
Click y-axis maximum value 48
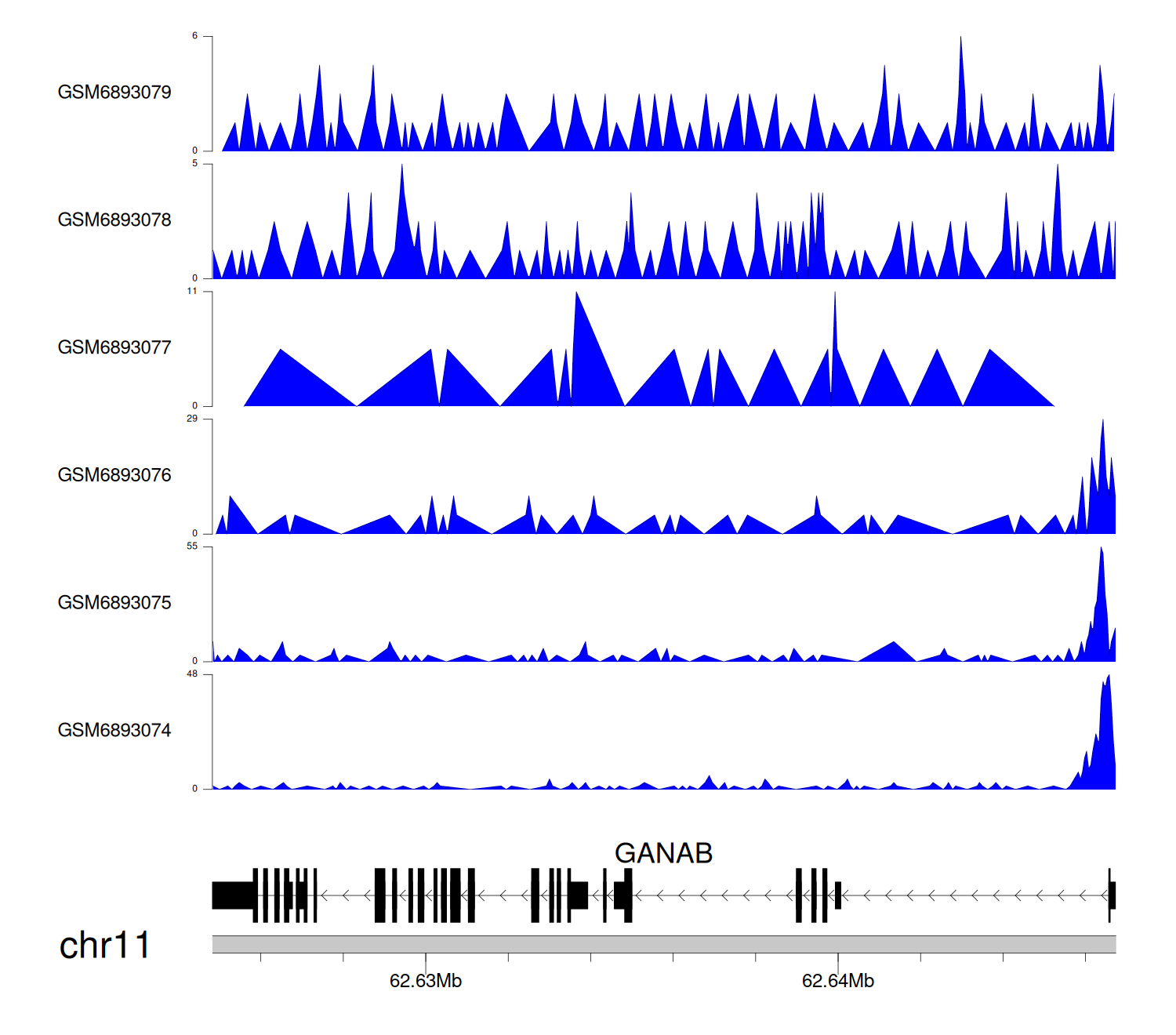pos(192,674)
